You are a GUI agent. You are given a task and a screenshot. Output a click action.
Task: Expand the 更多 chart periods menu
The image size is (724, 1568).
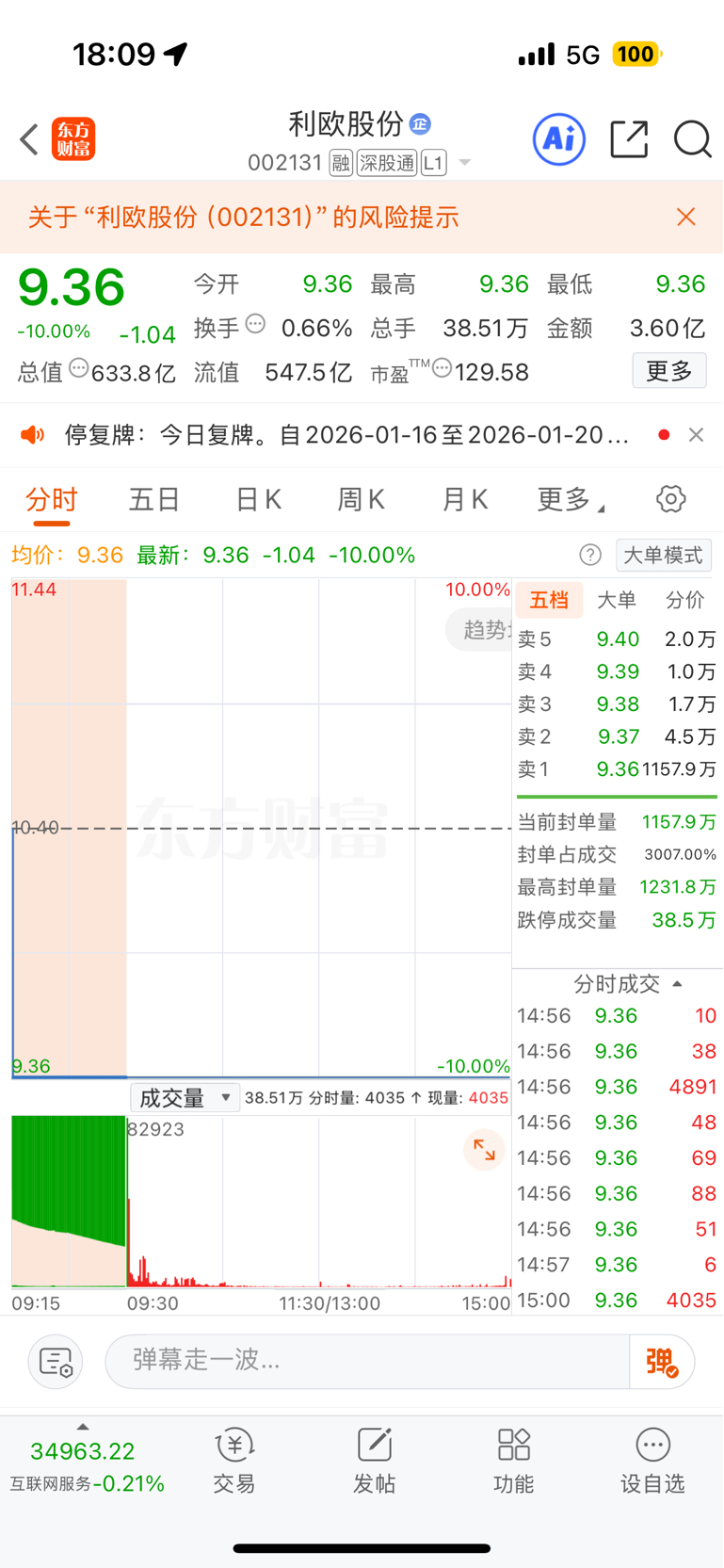coord(570,499)
